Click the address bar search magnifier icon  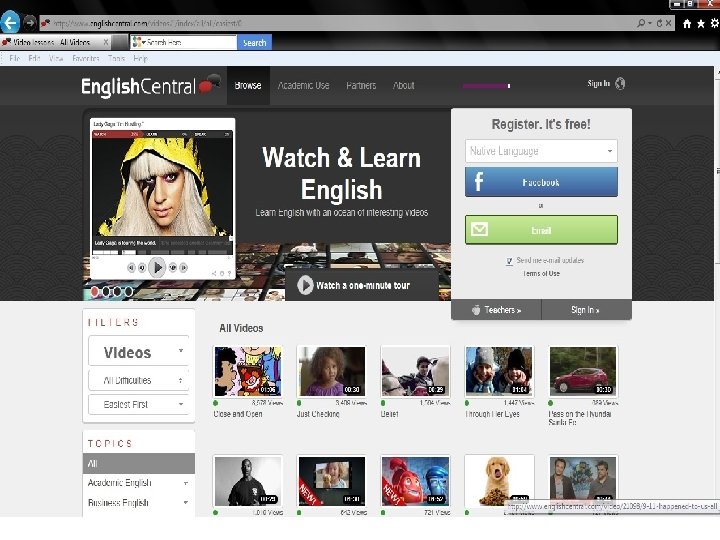click(641, 23)
